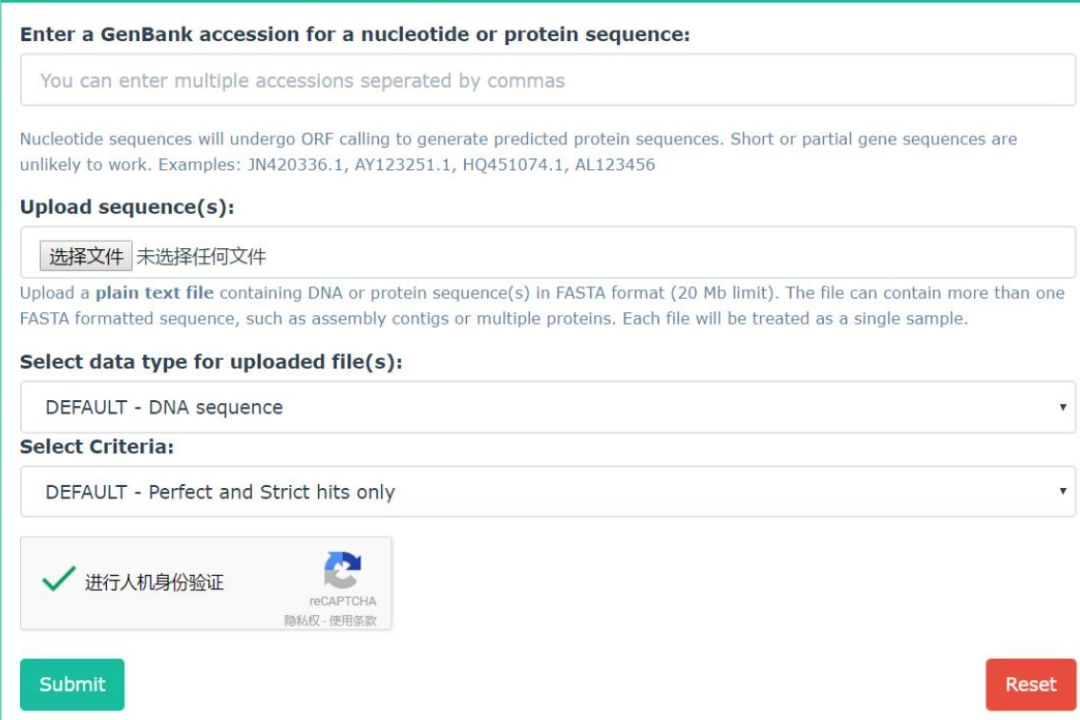
Task: Click the 进行人机身份验证 captcha label
Action: 154,582
